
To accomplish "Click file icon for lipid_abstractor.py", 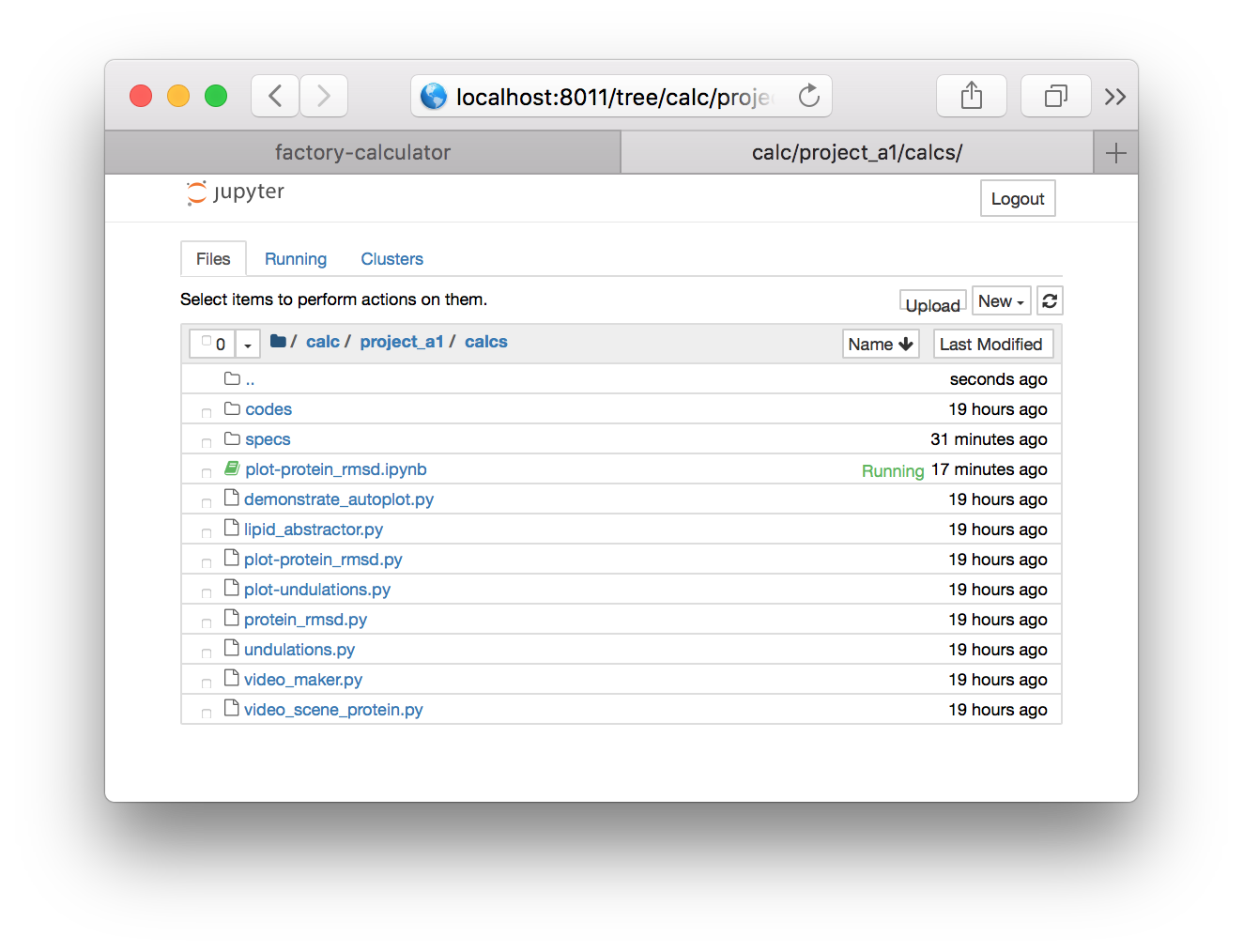I will (x=232, y=528).
